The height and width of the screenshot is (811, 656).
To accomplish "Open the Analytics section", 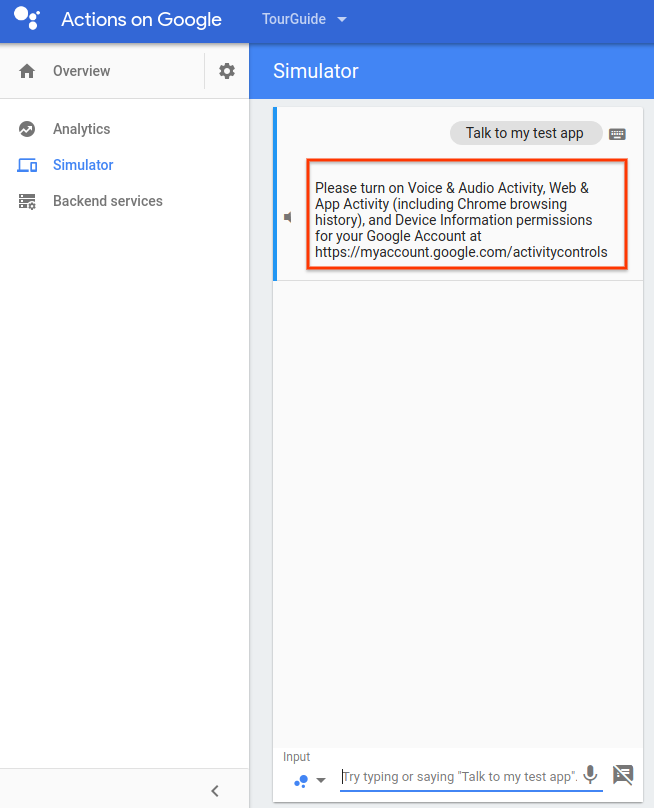I will [x=81, y=129].
